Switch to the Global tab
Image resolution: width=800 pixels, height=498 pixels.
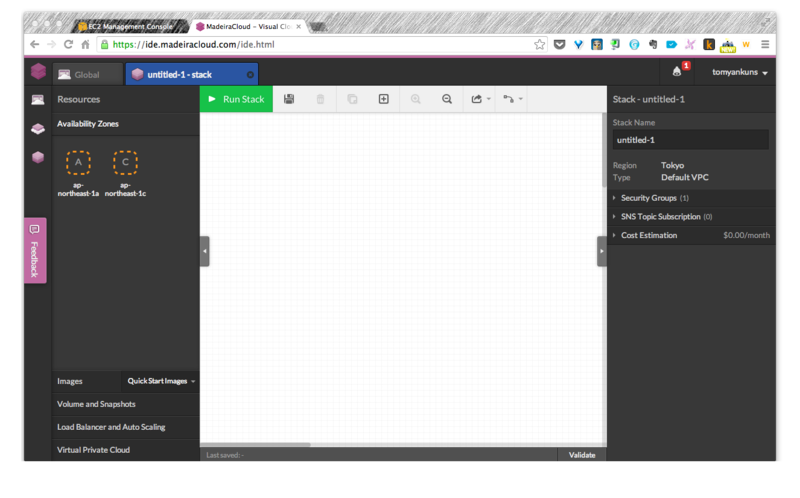(x=87, y=74)
